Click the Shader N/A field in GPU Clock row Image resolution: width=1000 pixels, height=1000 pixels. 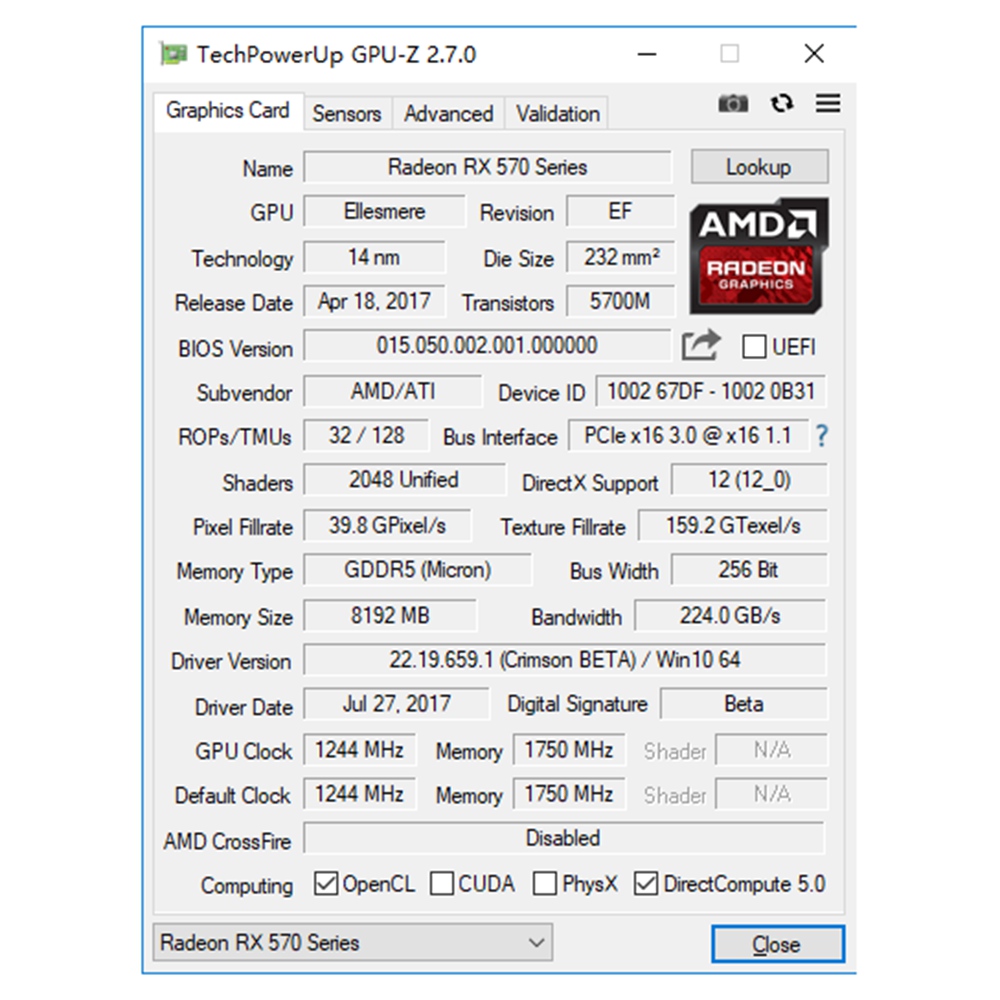pyautogui.click(x=772, y=750)
